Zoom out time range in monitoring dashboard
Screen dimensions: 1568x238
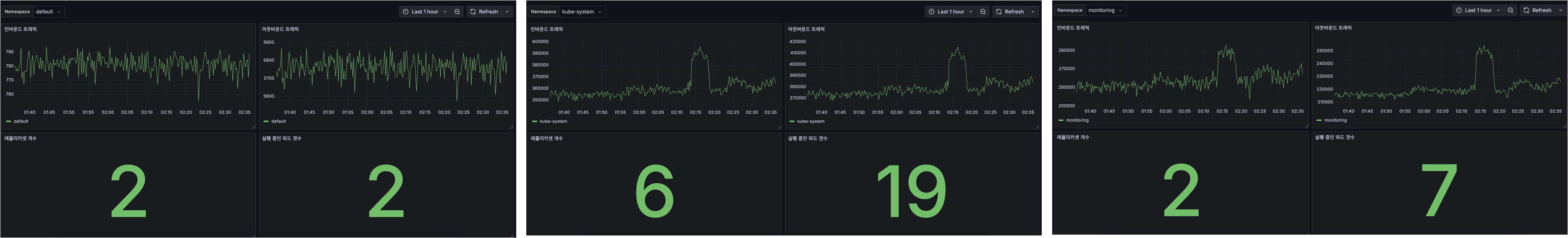click(x=1510, y=11)
